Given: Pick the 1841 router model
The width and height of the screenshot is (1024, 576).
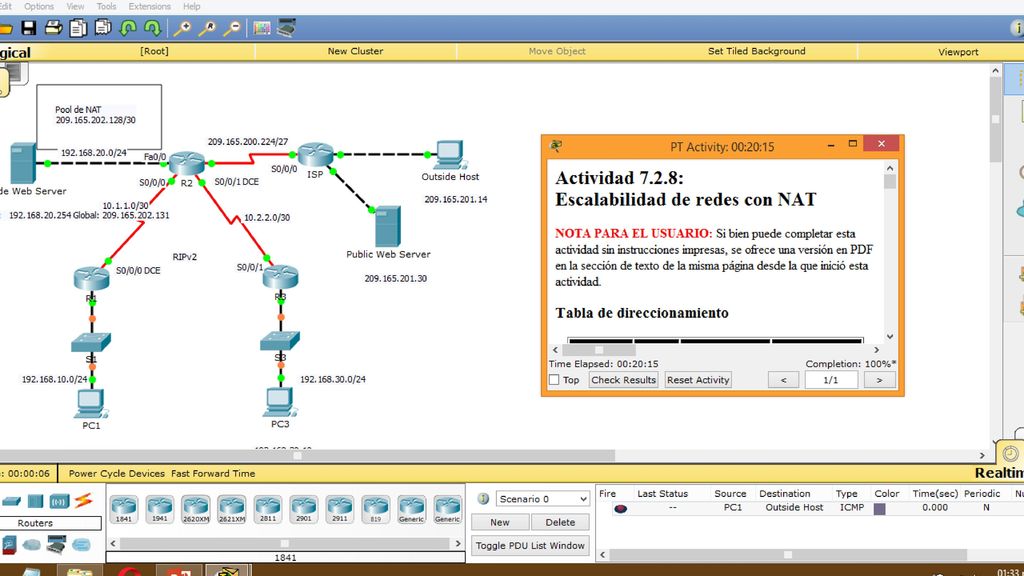Looking at the screenshot, I should tap(123, 509).
